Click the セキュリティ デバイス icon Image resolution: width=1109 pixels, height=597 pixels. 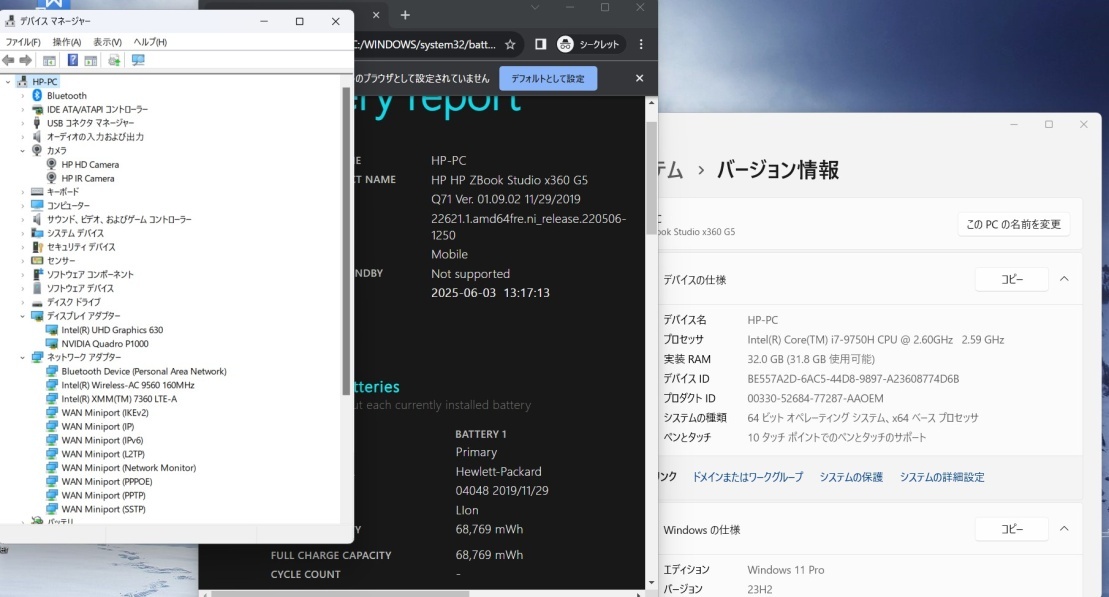(x=37, y=247)
